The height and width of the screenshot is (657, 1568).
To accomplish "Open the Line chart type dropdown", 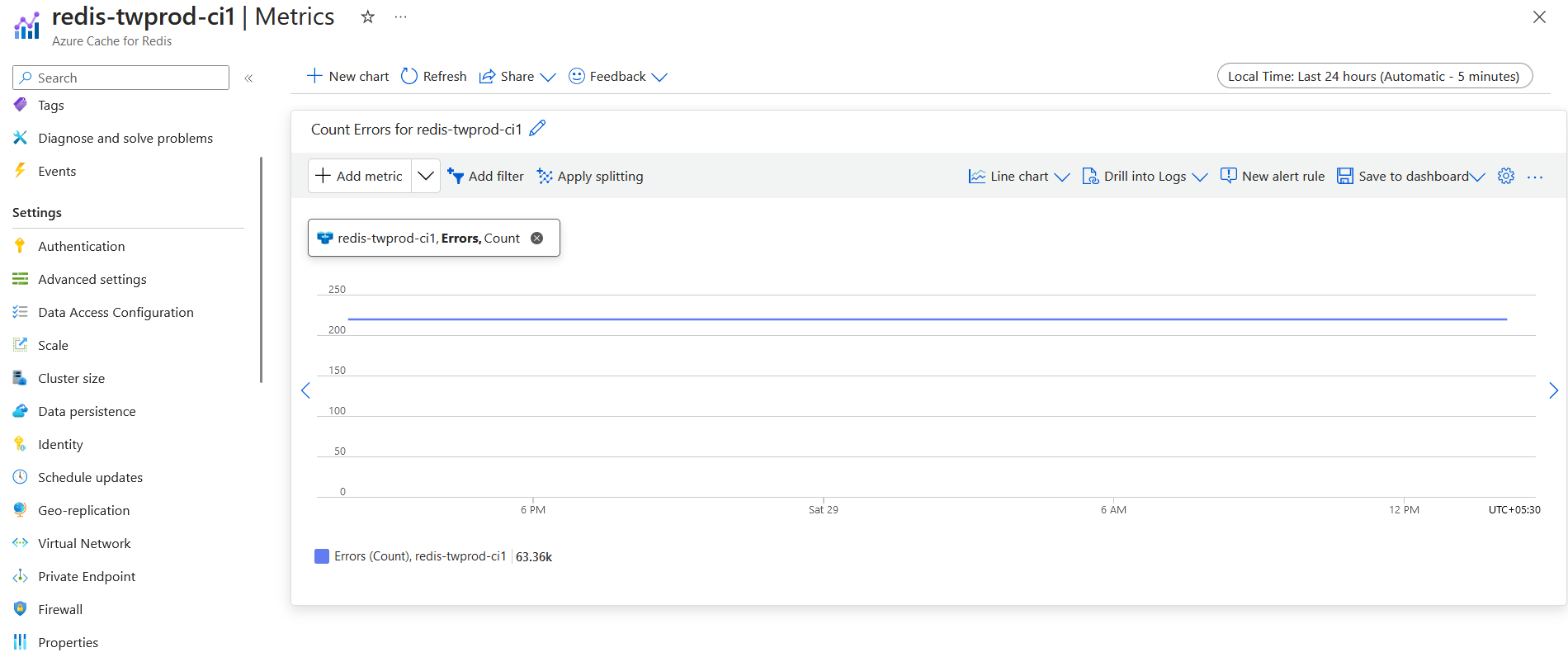I will (x=1019, y=176).
